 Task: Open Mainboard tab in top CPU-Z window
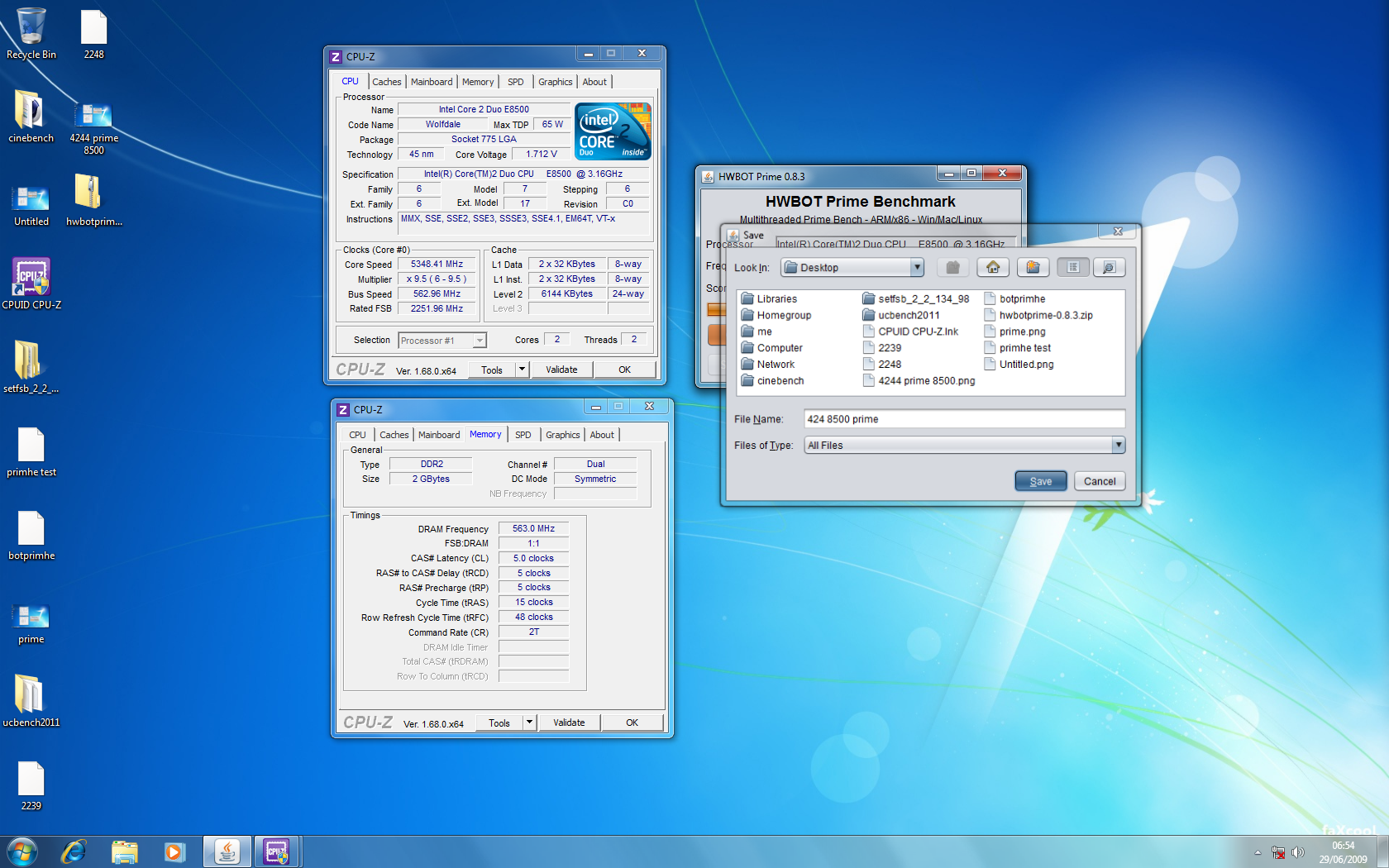click(x=432, y=82)
